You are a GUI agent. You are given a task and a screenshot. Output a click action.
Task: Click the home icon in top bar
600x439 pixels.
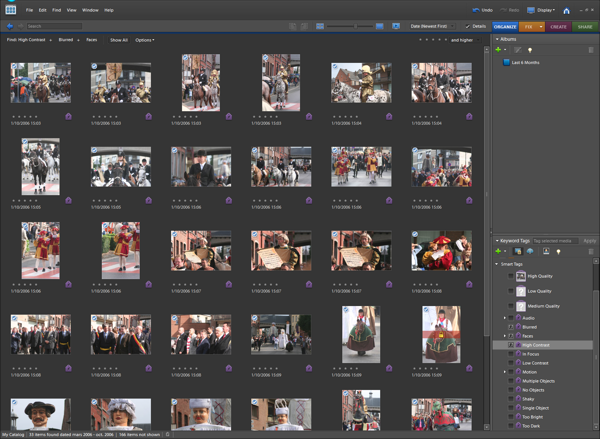(x=566, y=10)
